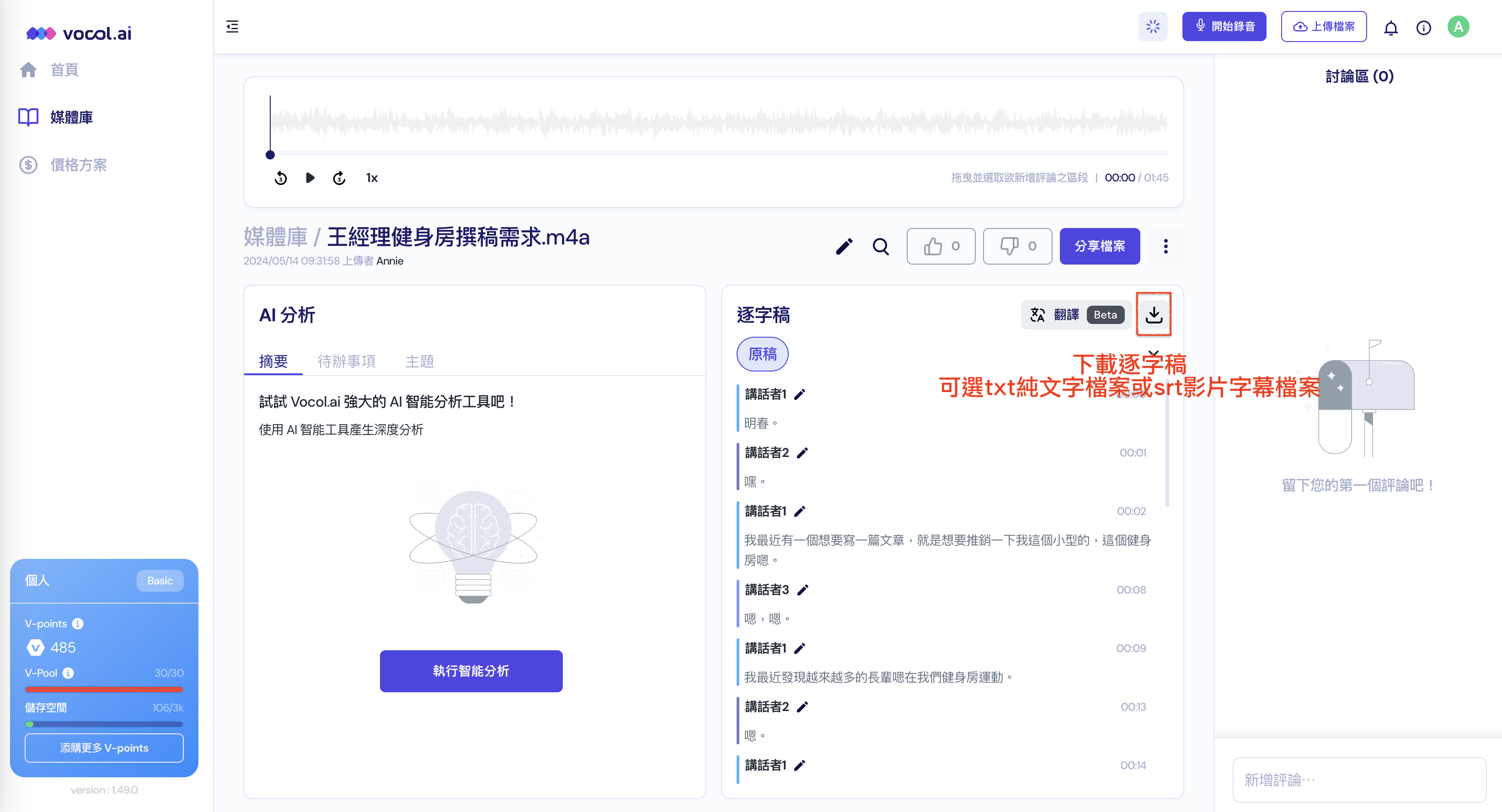Collapse the sidebar menu

[232, 27]
